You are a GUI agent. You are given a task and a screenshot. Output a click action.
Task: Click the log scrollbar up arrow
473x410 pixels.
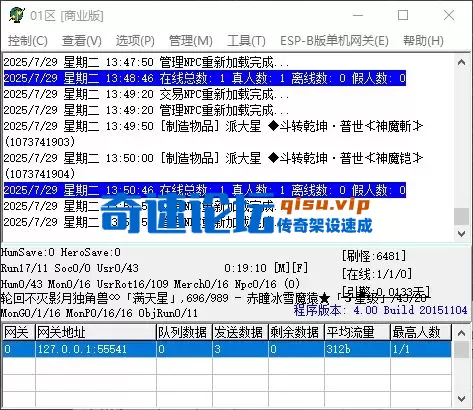pos(462,62)
